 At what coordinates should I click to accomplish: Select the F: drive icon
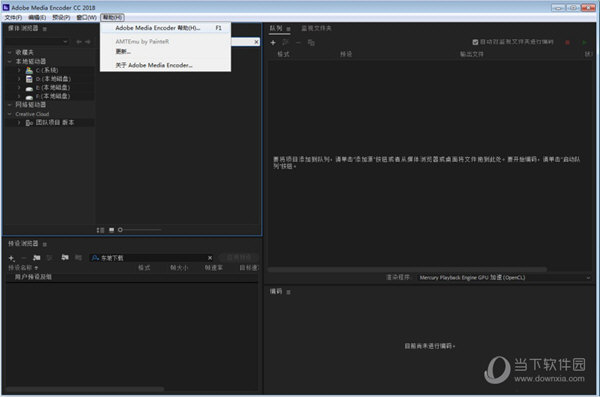[29, 97]
